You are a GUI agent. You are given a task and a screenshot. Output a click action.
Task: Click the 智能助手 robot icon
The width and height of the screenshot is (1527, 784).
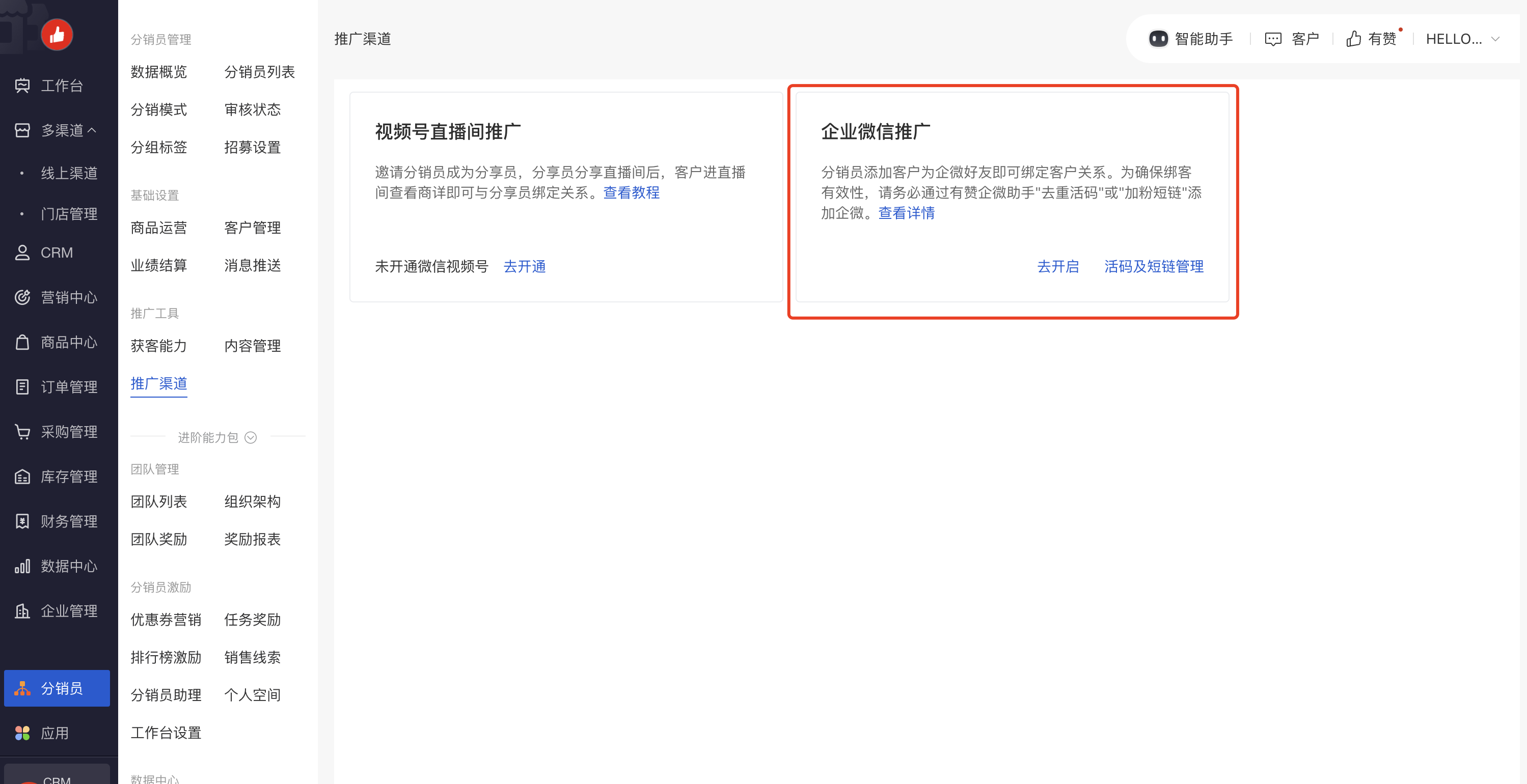1158,39
